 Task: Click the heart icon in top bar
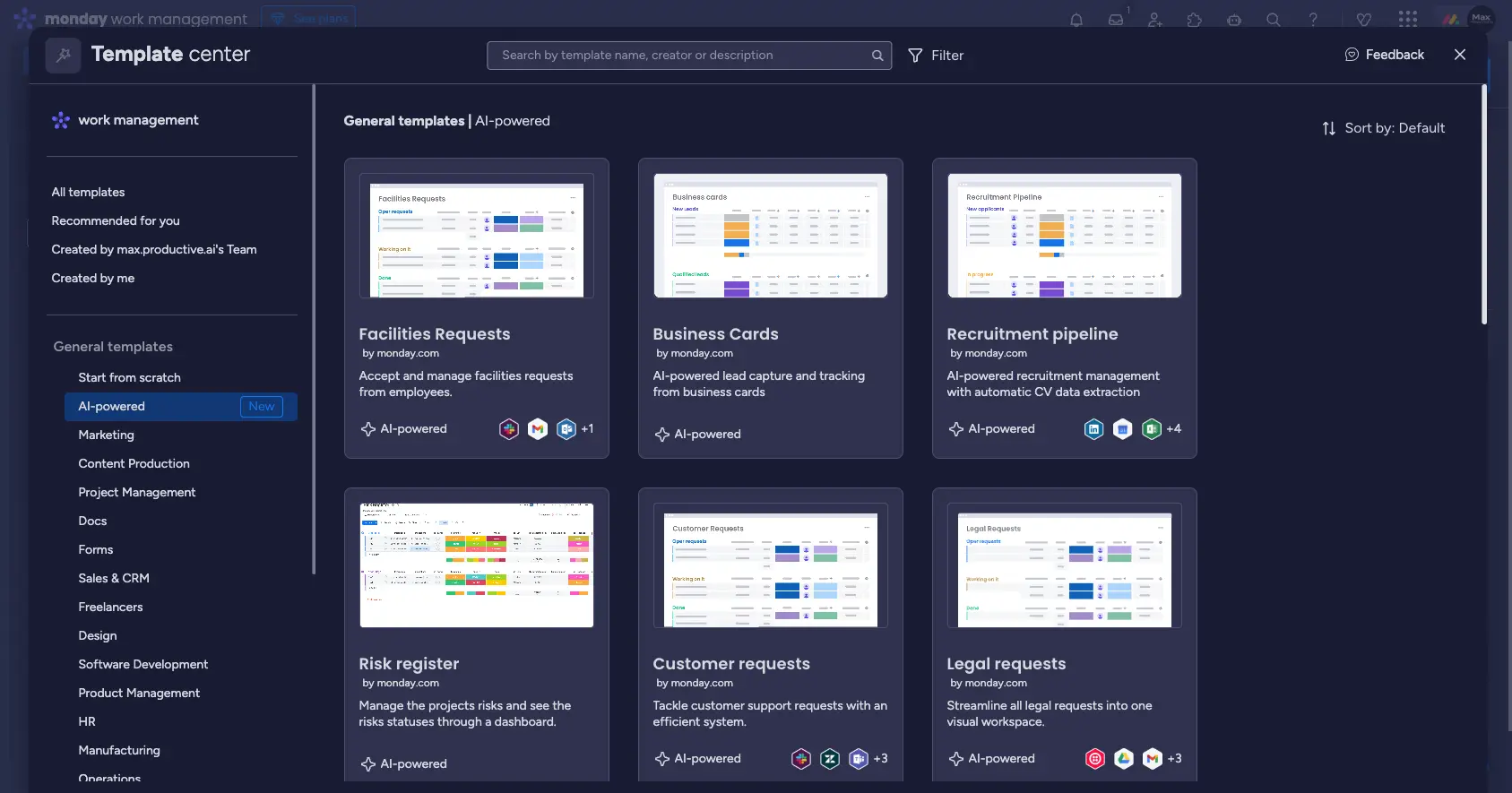click(1364, 20)
